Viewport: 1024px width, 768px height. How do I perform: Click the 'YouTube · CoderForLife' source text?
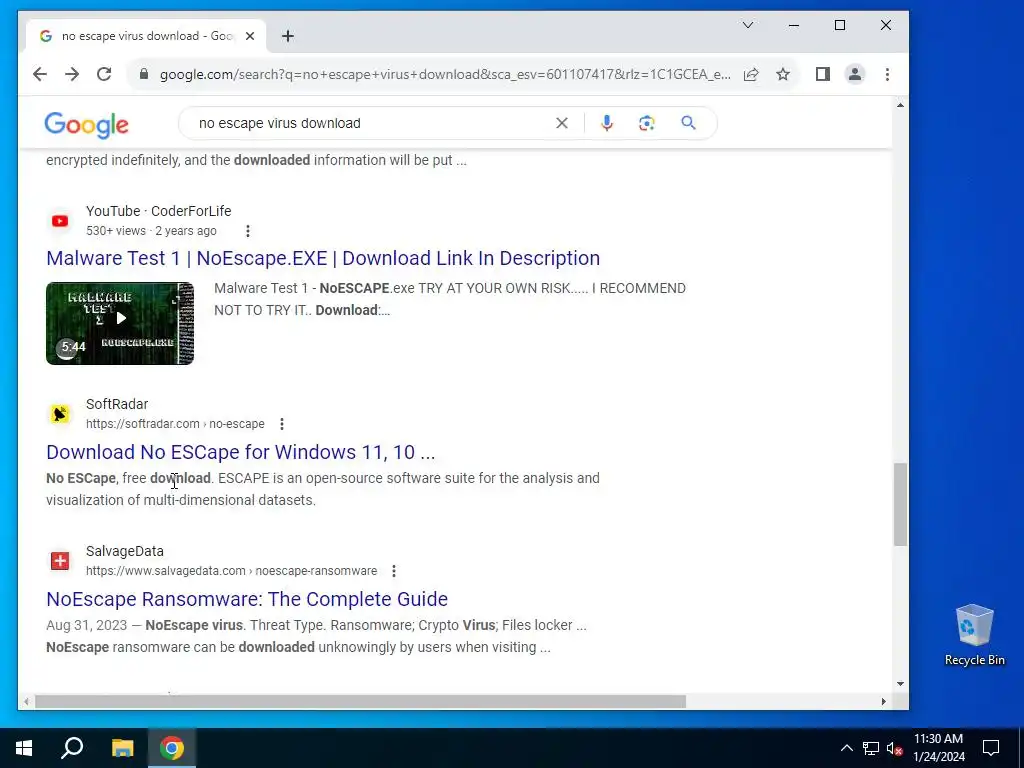[159, 211]
